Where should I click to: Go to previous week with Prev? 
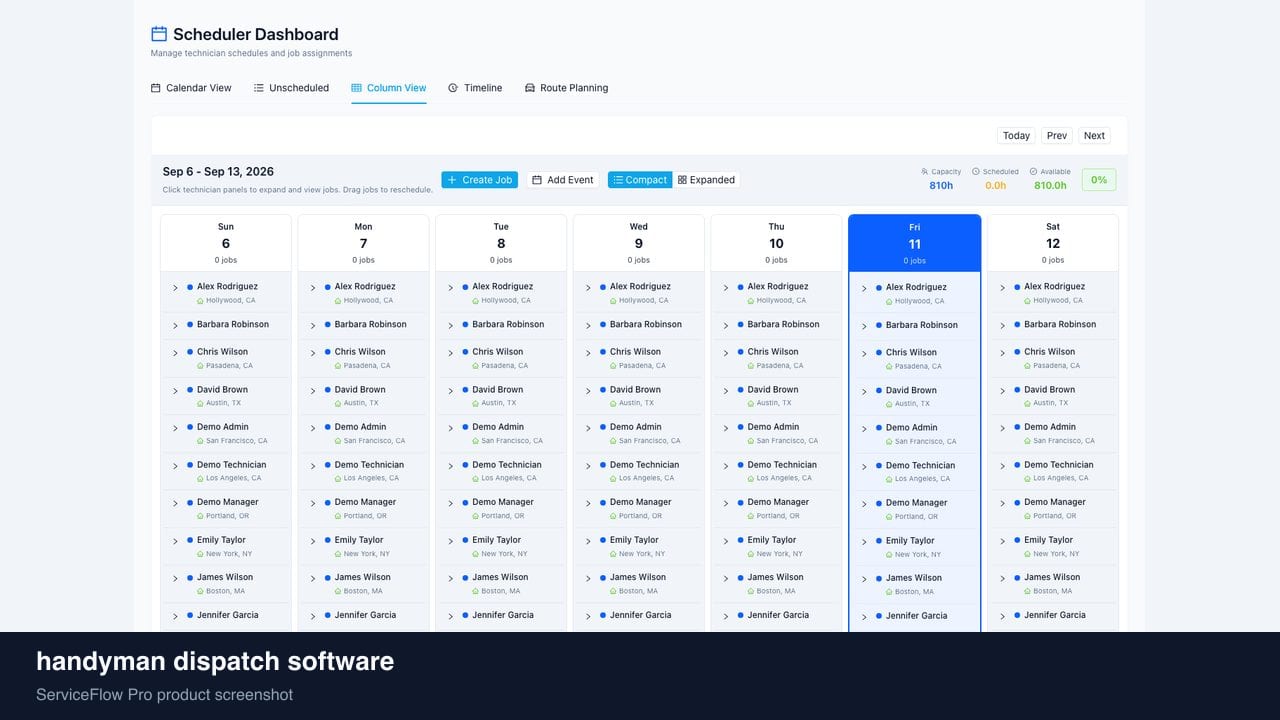click(1057, 136)
